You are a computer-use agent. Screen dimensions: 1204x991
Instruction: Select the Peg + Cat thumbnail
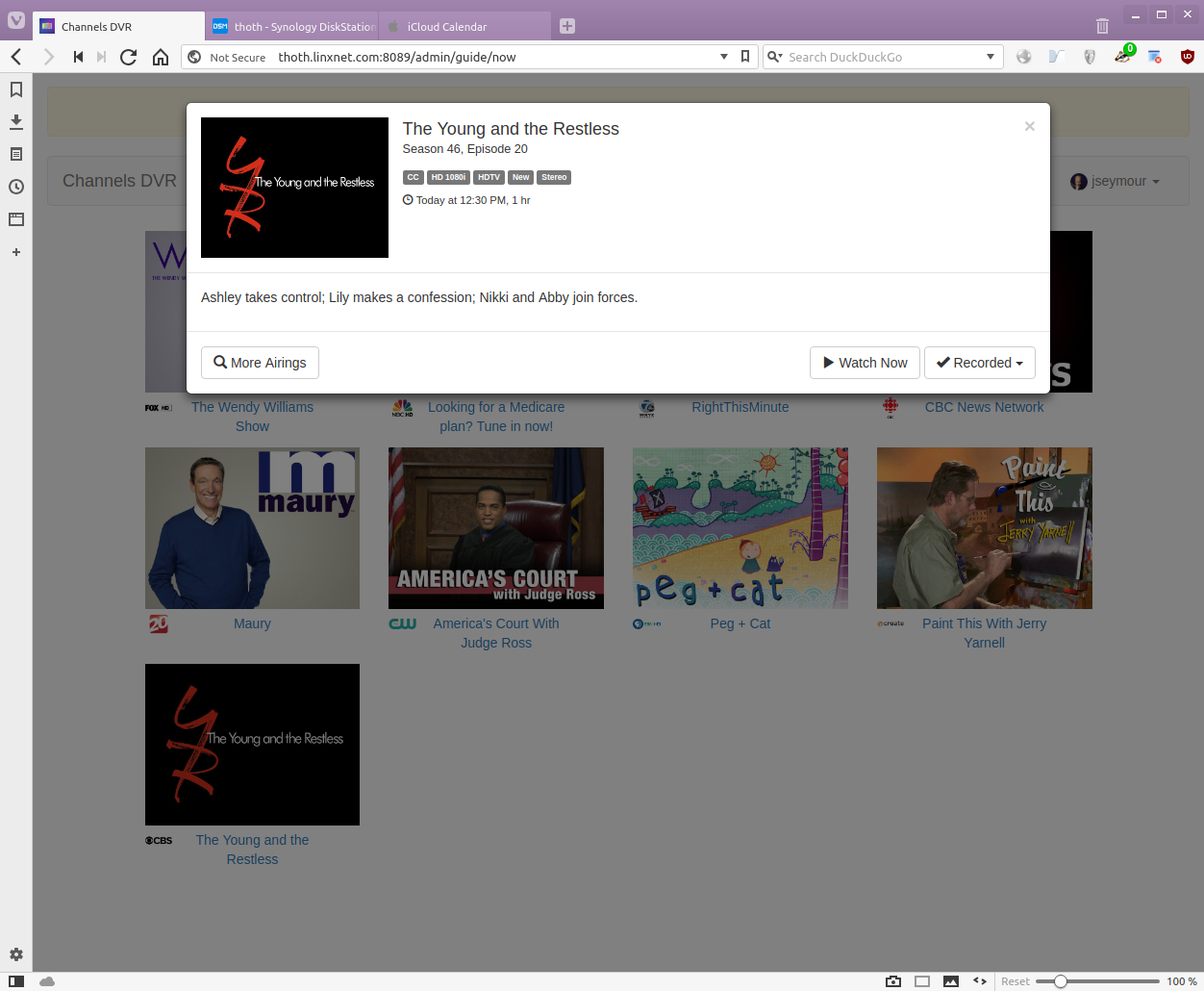[x=740, y=528]
